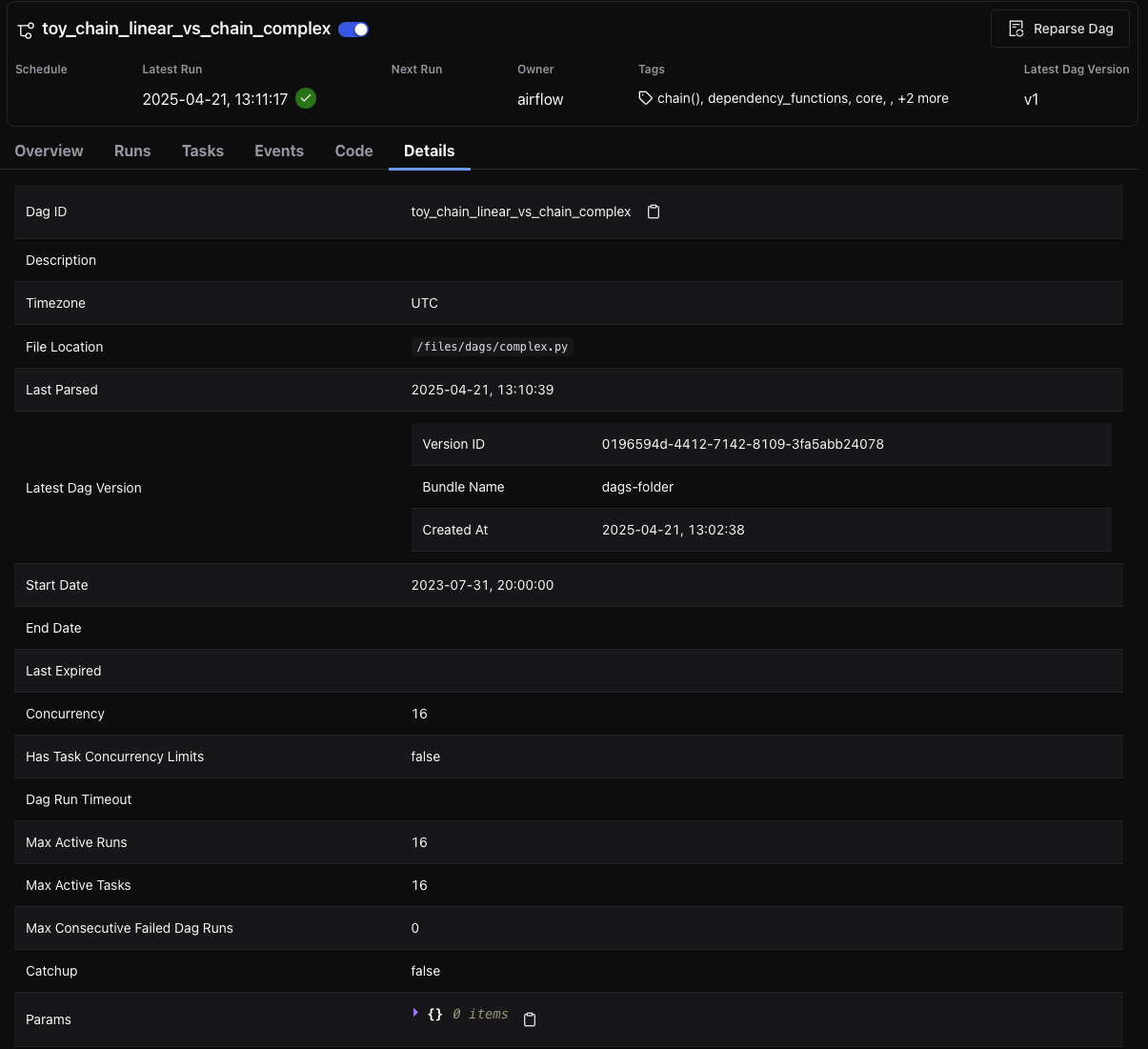1148x1049 pixels.
Task: Click the DAG icon beside the title
Action: tap(26, 30)
